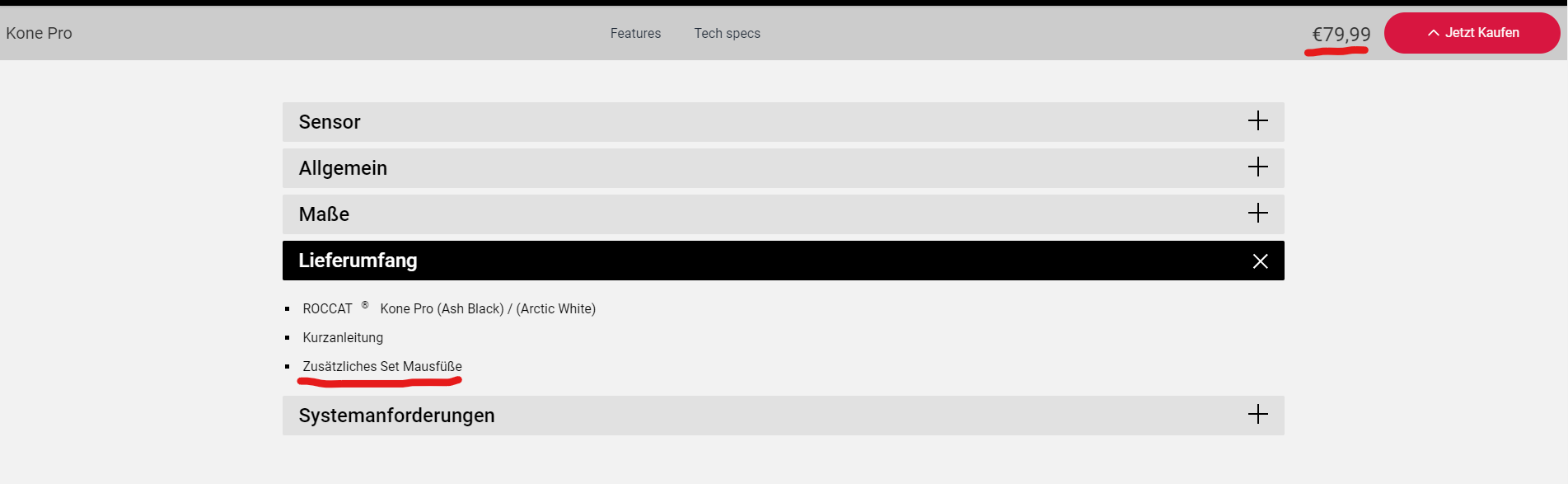
Task: Click the Zusätzliches Set Mausfüße item
Action: click(x=382, y=367)
